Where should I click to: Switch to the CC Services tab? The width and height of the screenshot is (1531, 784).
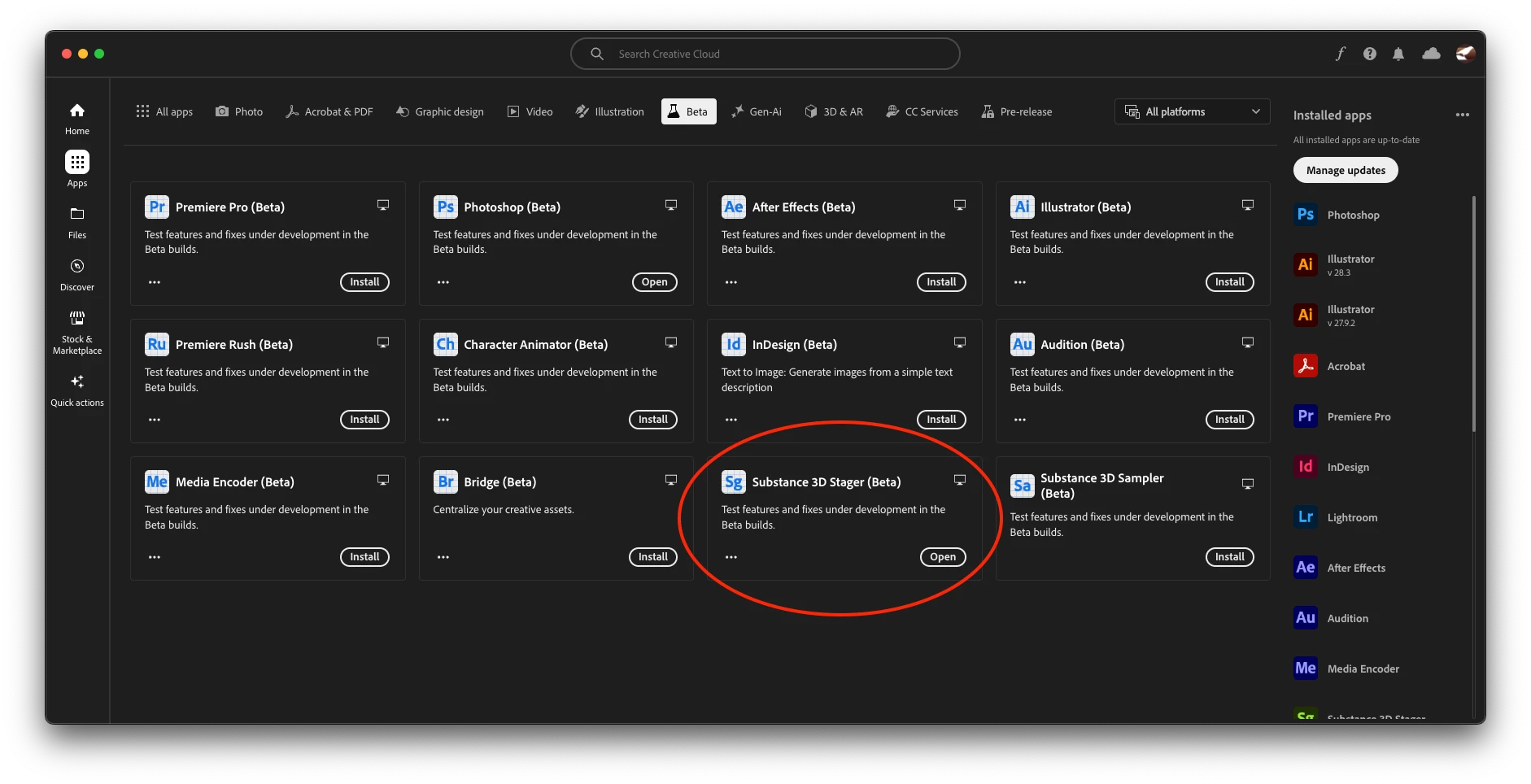point(922,111)
